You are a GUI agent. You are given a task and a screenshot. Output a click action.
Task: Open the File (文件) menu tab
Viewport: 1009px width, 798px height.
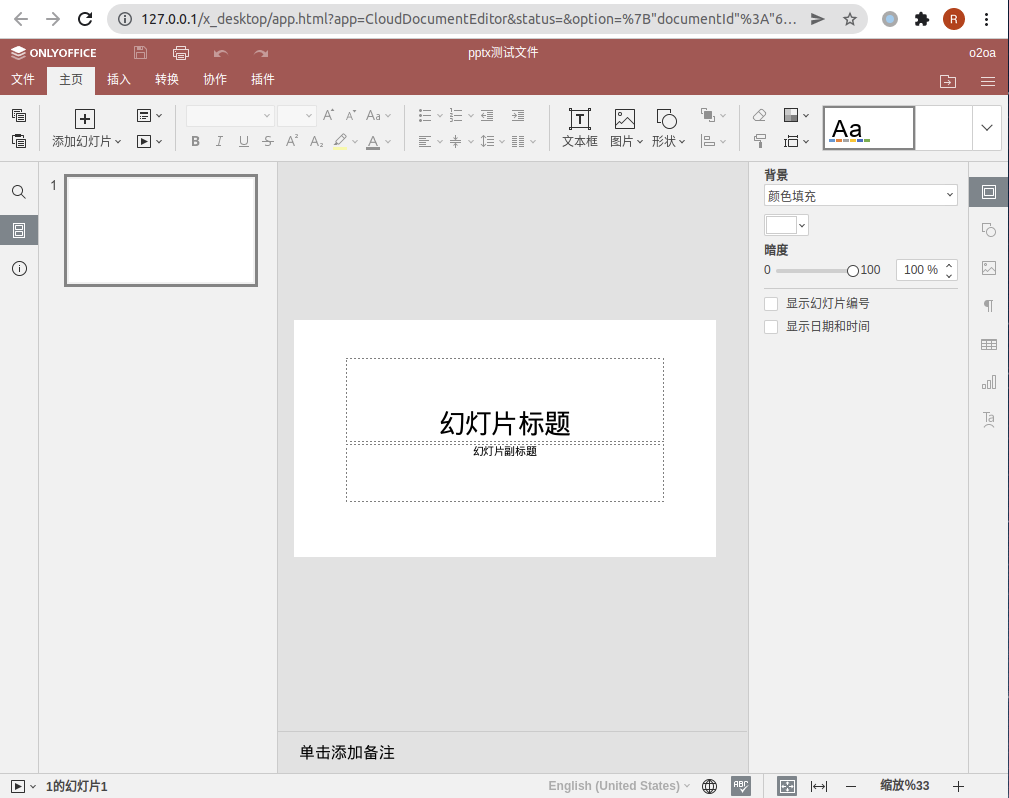click(x=23, y=80)
